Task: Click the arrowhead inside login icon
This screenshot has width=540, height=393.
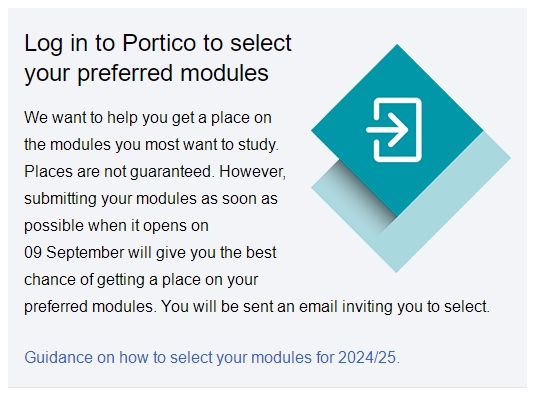Action: pyautogui.click(x=399, y=130)
